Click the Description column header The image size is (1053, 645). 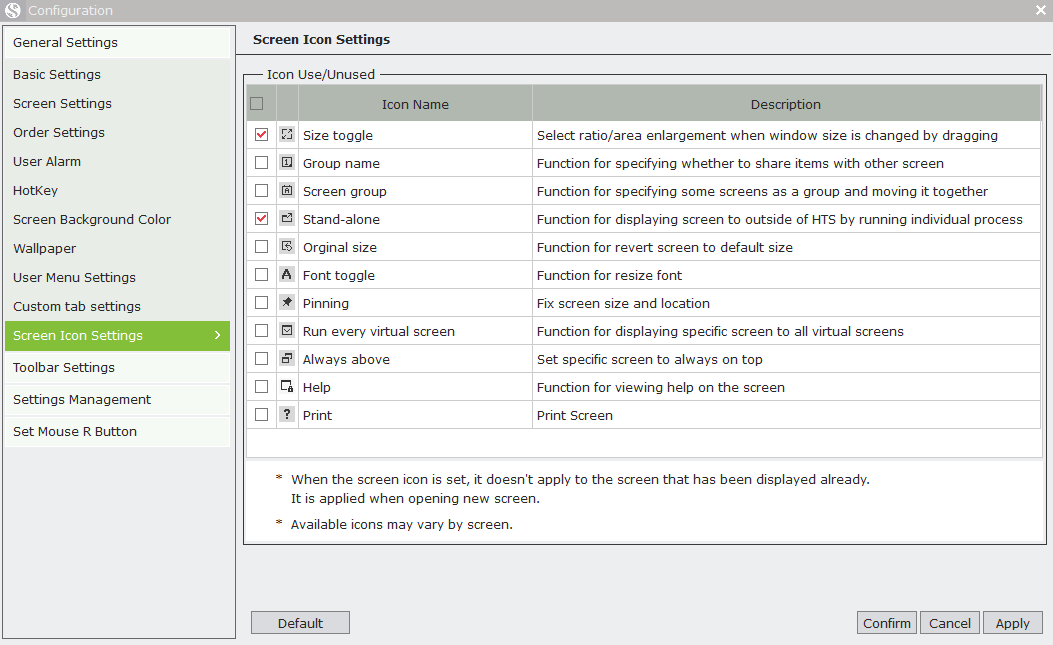pyautogui.click(x=786, y=104)
